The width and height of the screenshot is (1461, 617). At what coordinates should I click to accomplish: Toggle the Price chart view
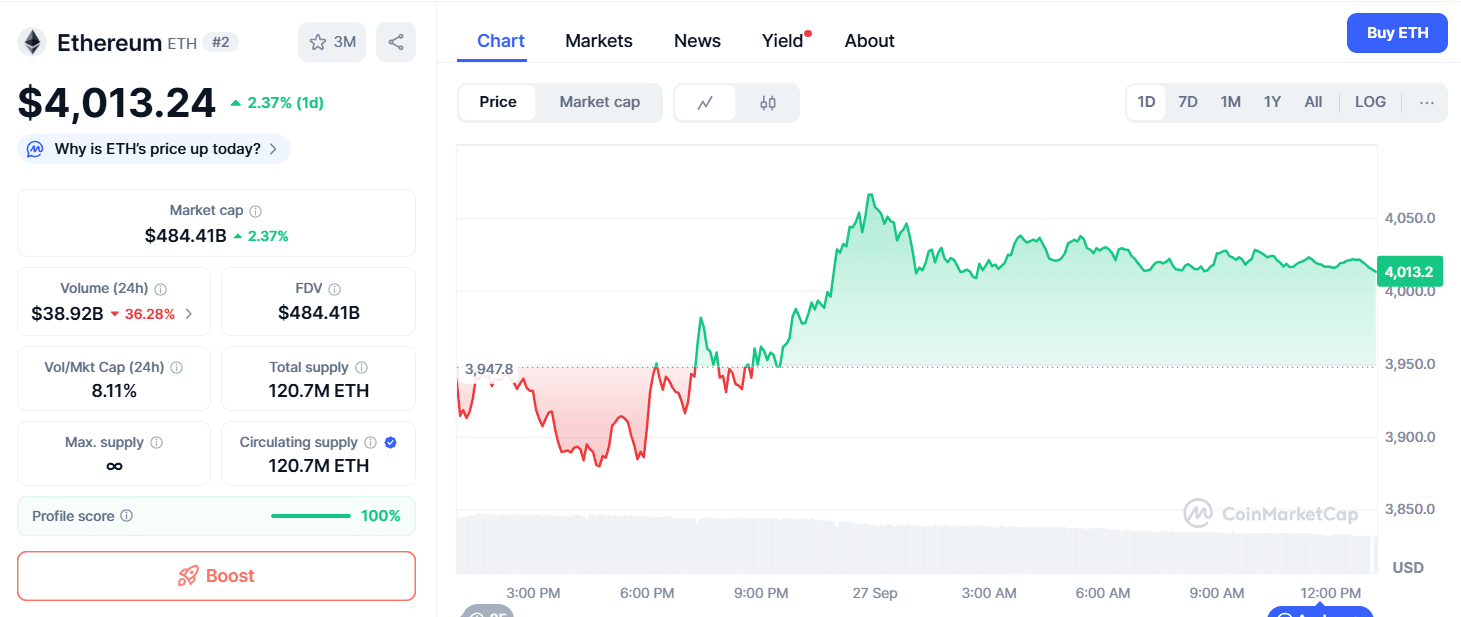pyautogui.click(x=498, y=102)
